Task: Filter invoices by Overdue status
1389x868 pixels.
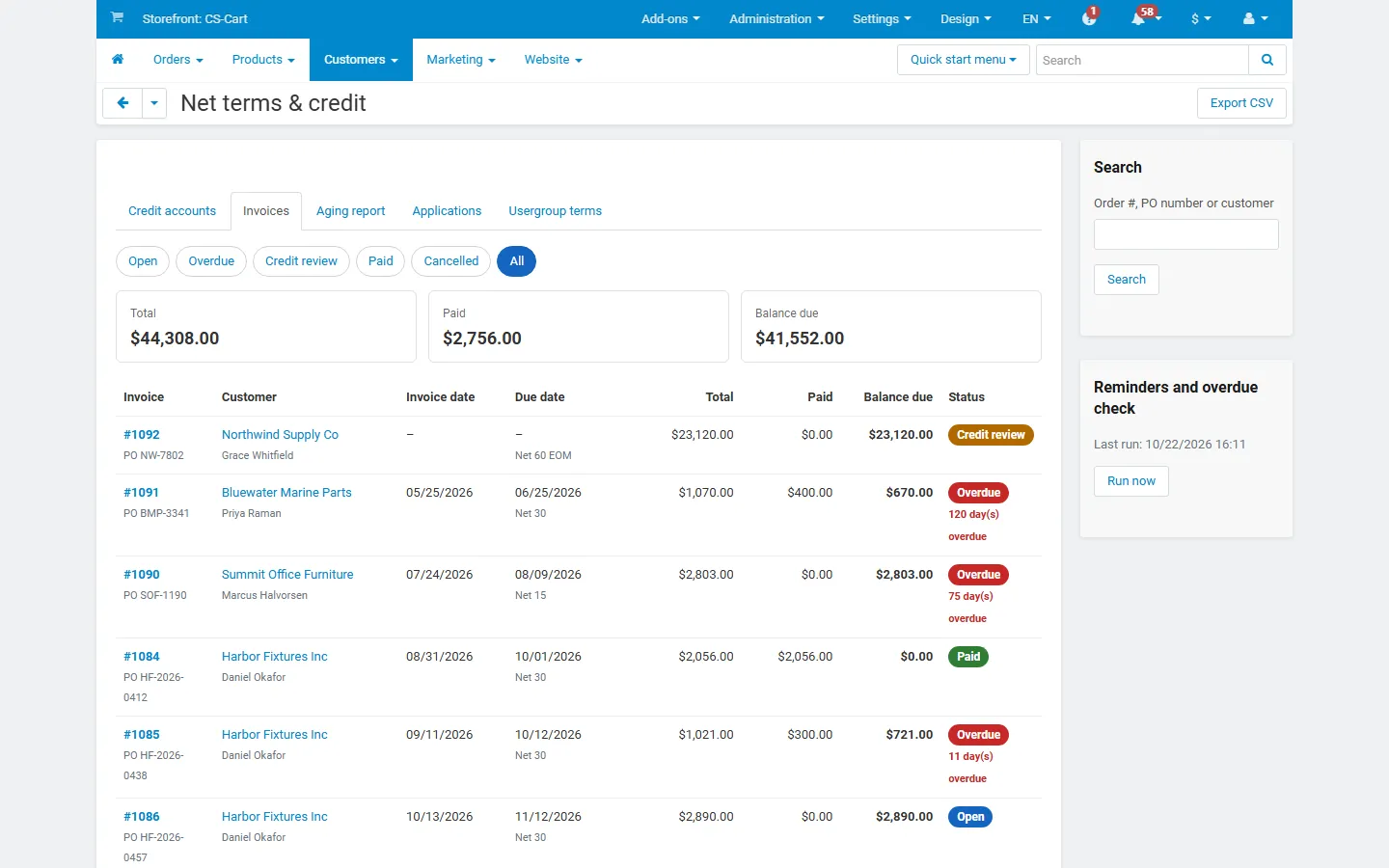Action: 211,261
